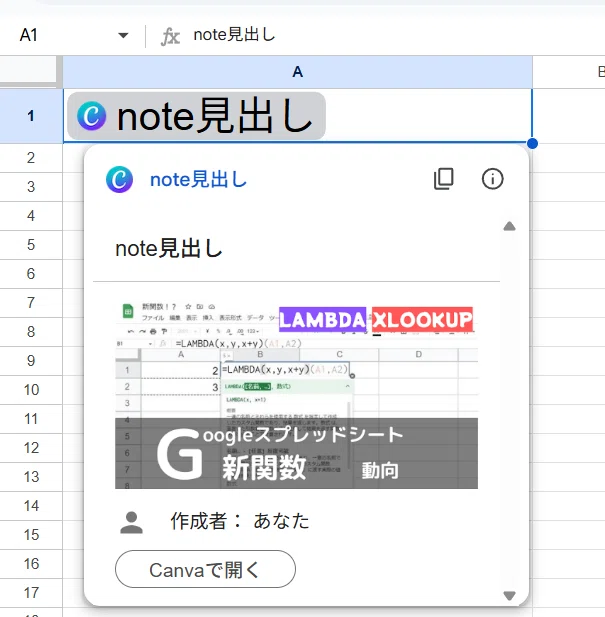Click the info icon in preview card
Image resolution: width=605 pixels, height=617 pixels.
coord(492,179)
